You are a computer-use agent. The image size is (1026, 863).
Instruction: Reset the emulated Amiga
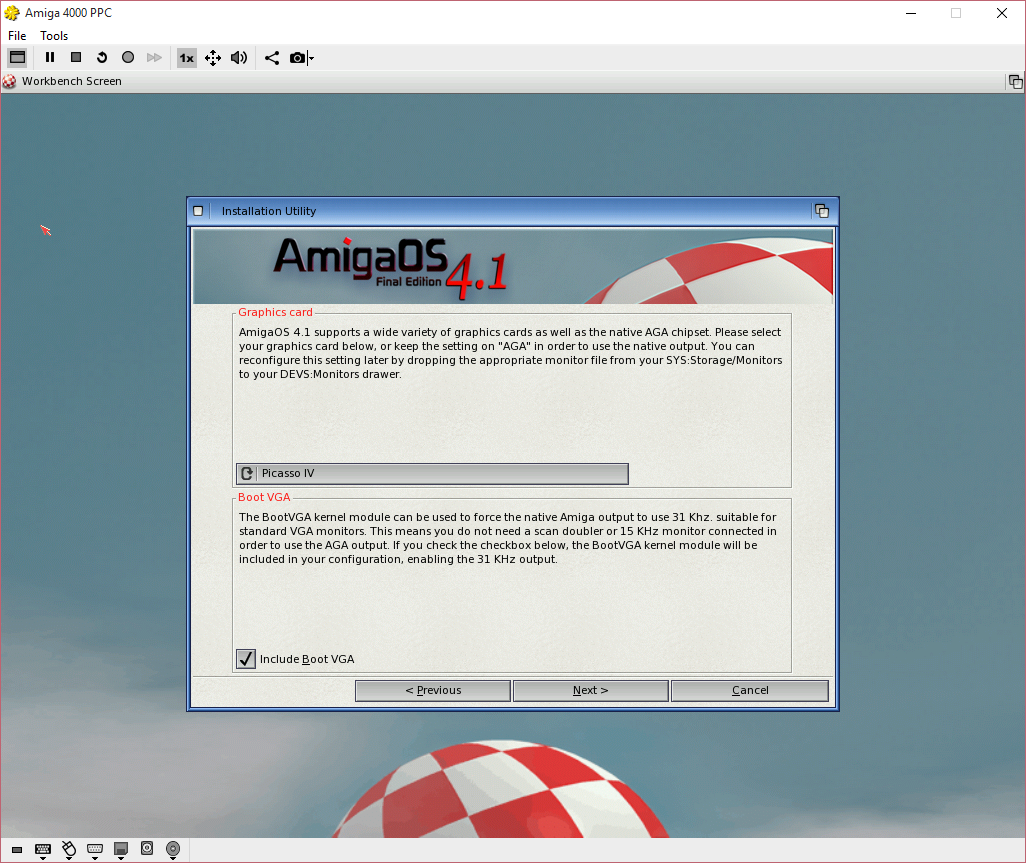coord(101,58)
